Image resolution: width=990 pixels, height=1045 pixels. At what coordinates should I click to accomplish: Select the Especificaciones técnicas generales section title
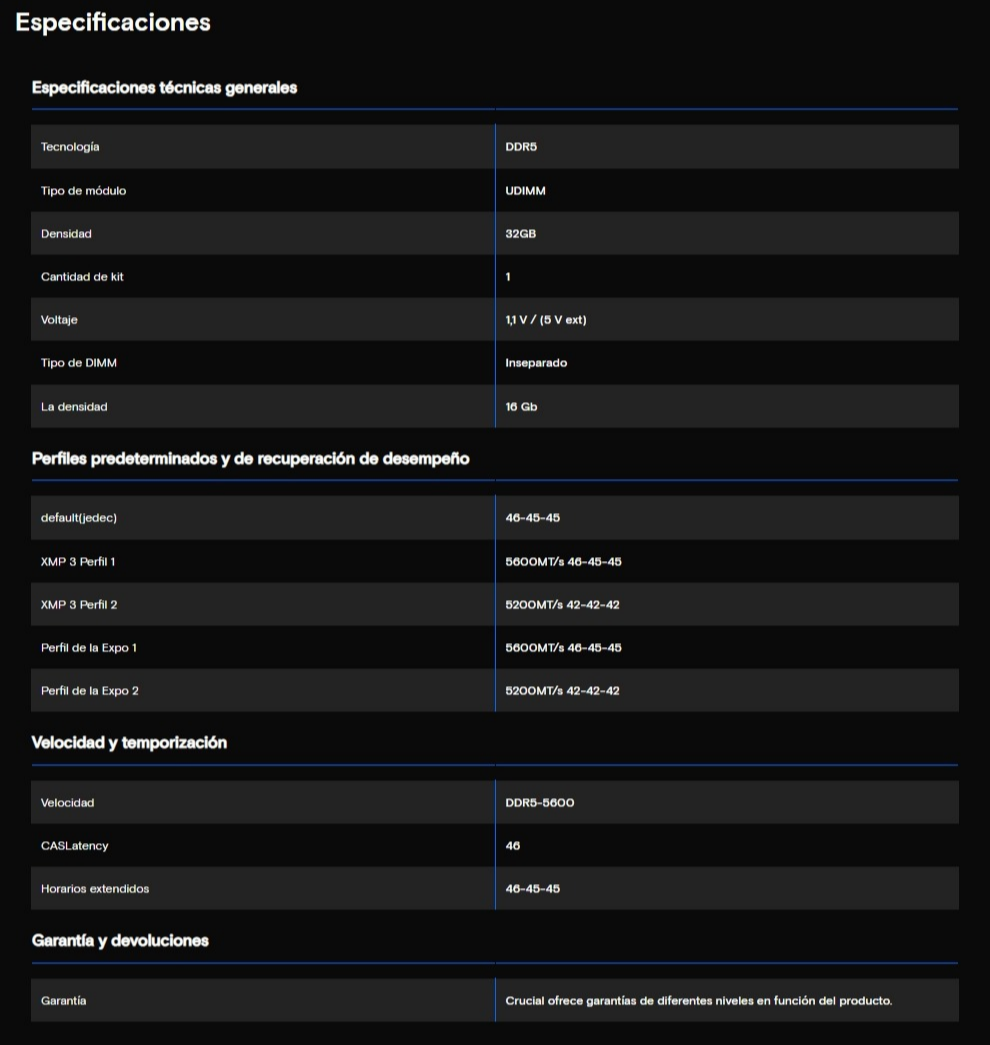[x=164, y=88]
